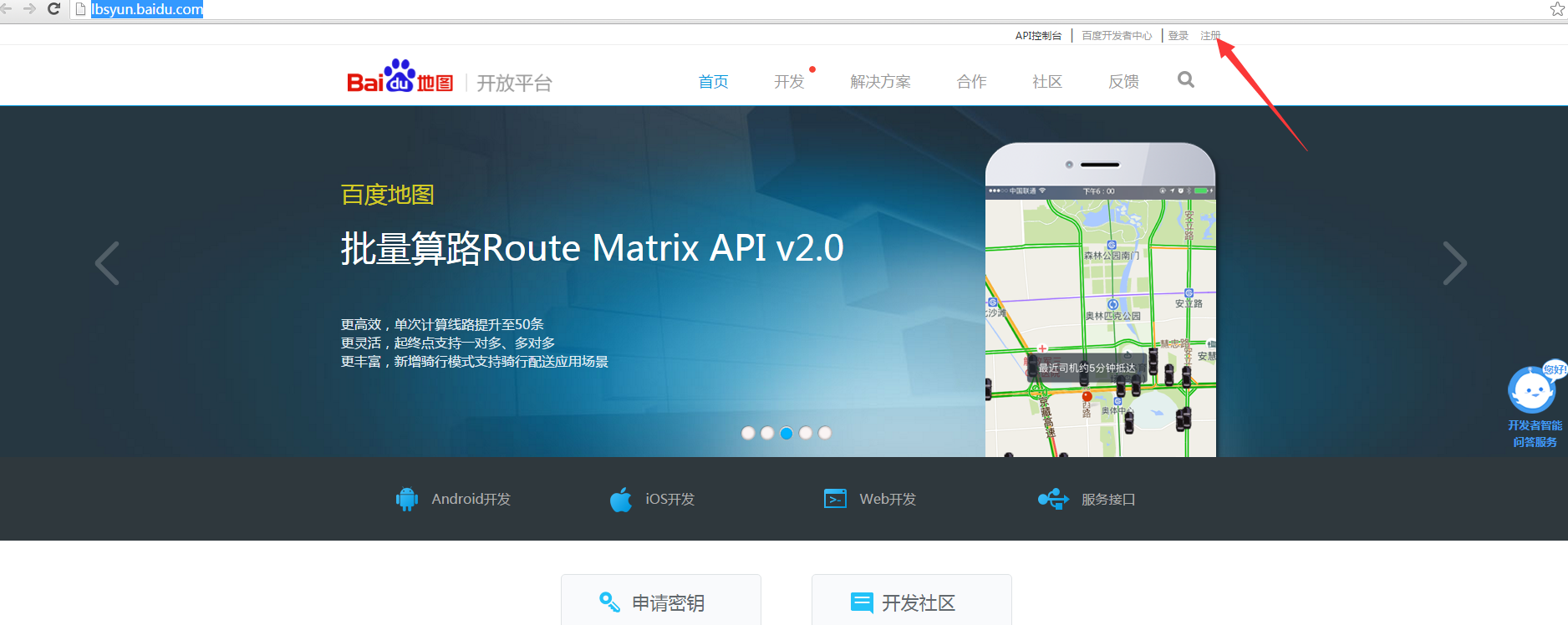Open the 社区 nav menu
The height and width of the screenshot is (625, 1568).
pos(1047,81)
